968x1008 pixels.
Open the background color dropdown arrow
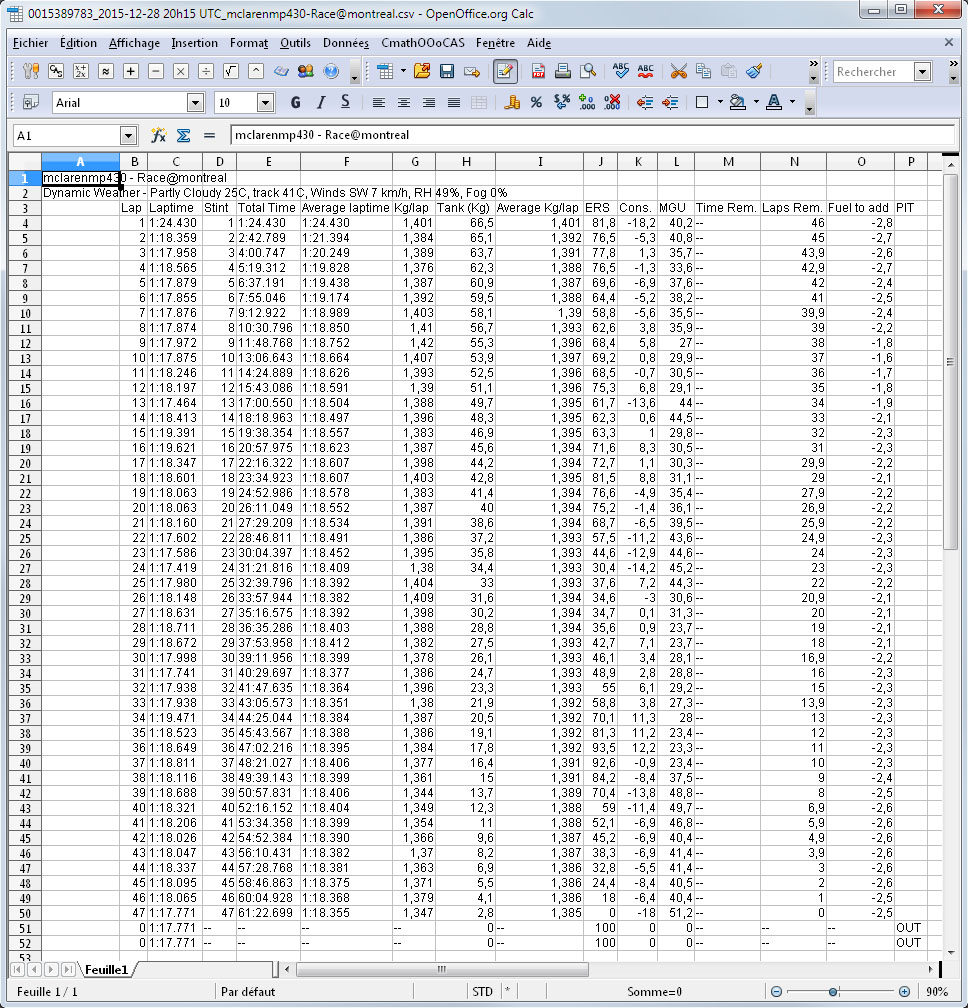coord(757,102)
